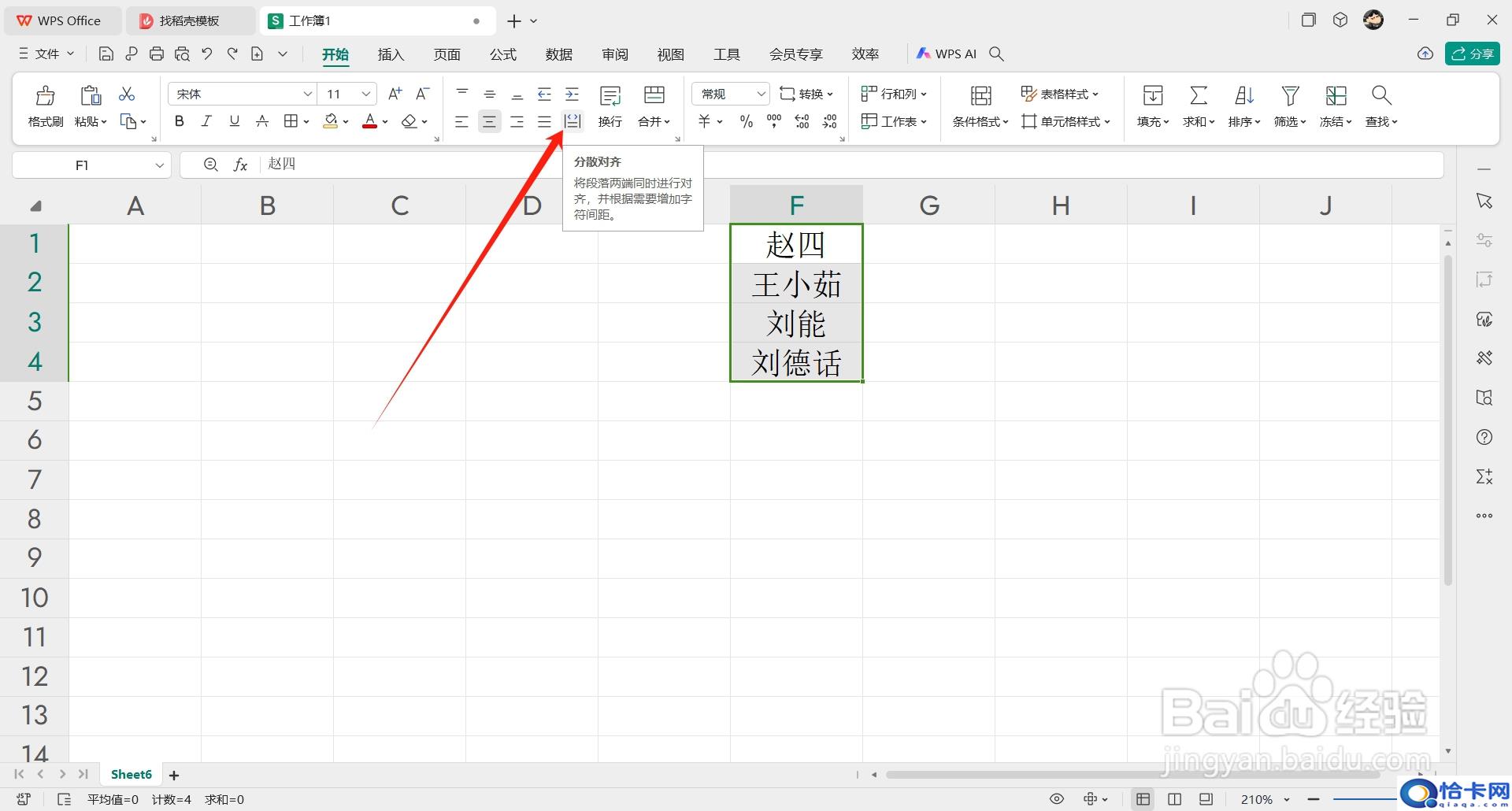Open the font name 宋体 dropdown
Image resolution: width=1512 pixels, height=811 pixels.
[x=308, y=94]
